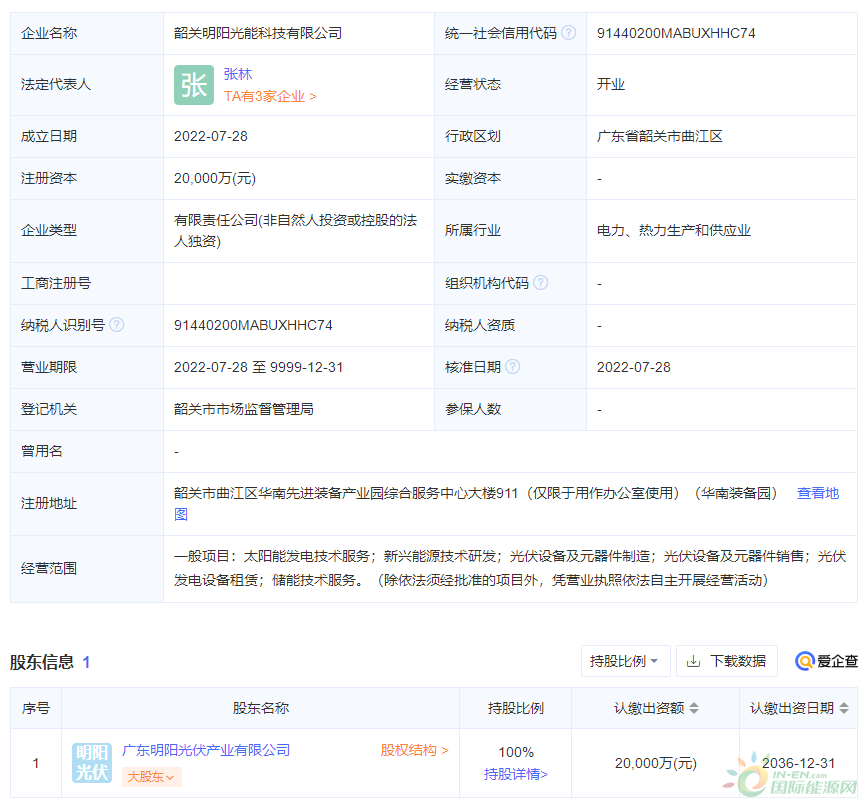Click help icon beside 核准日期

(512, 367)
